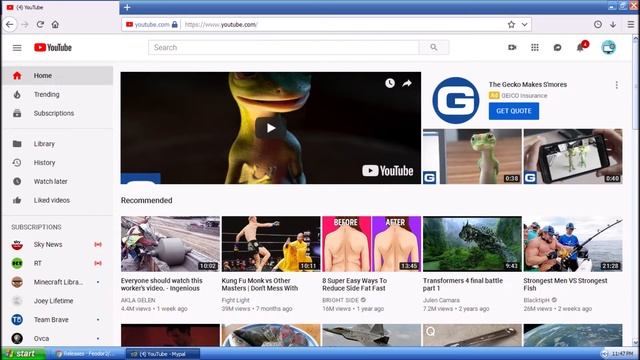Open Liked videos in the sidebar
This screenshot has width=640, height=360.
(58, 200)
